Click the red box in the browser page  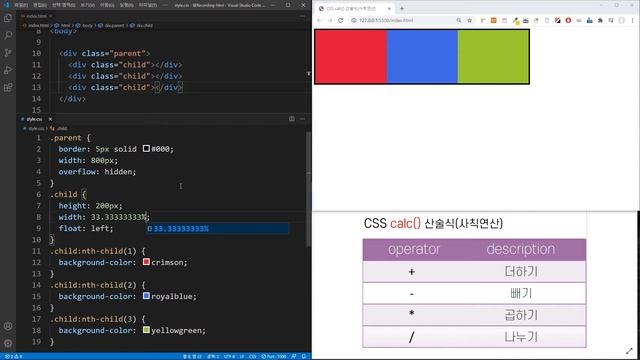(x=351, y=57)
